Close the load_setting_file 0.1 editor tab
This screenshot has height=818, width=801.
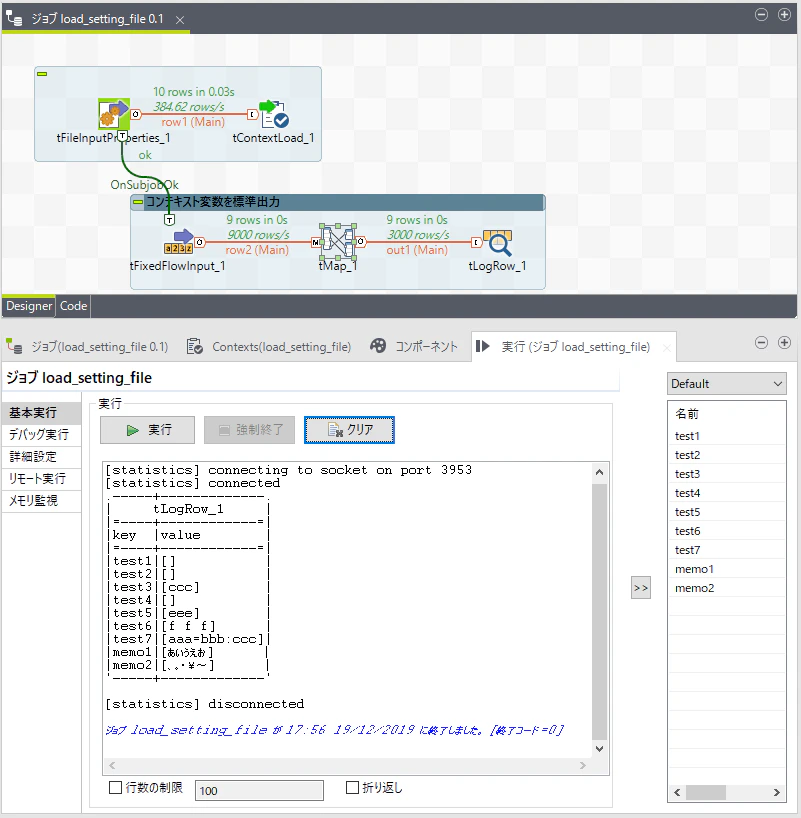coord(180,20)
